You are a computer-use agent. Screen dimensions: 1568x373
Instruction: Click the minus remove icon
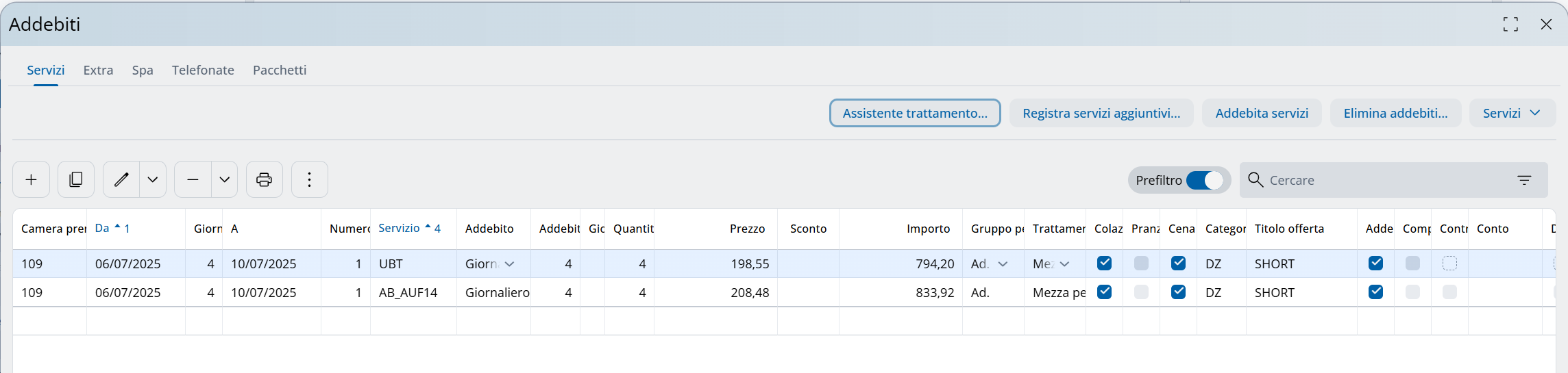(193, 180)
